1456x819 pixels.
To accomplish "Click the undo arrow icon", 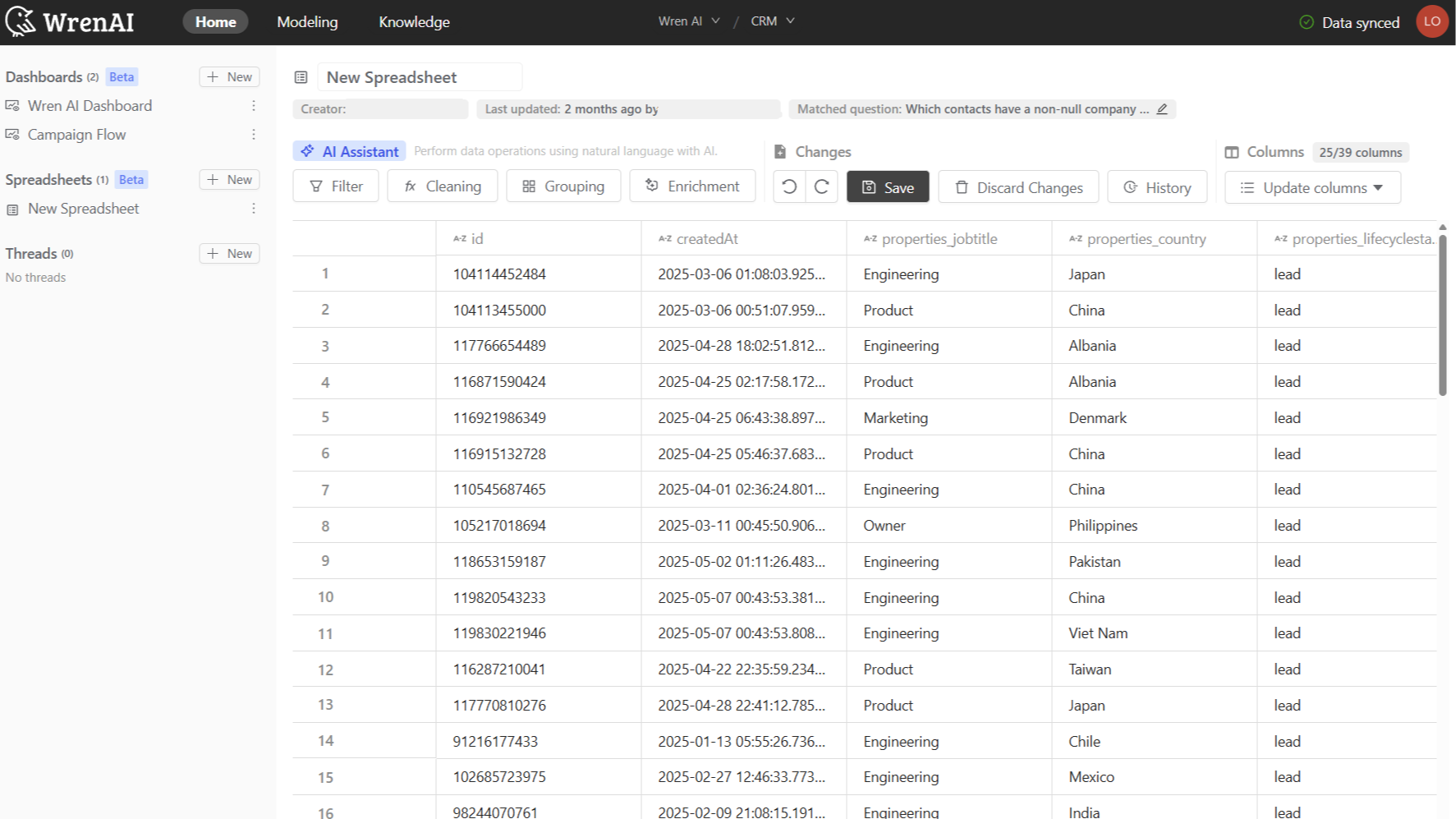I will (x=789, y=187).
